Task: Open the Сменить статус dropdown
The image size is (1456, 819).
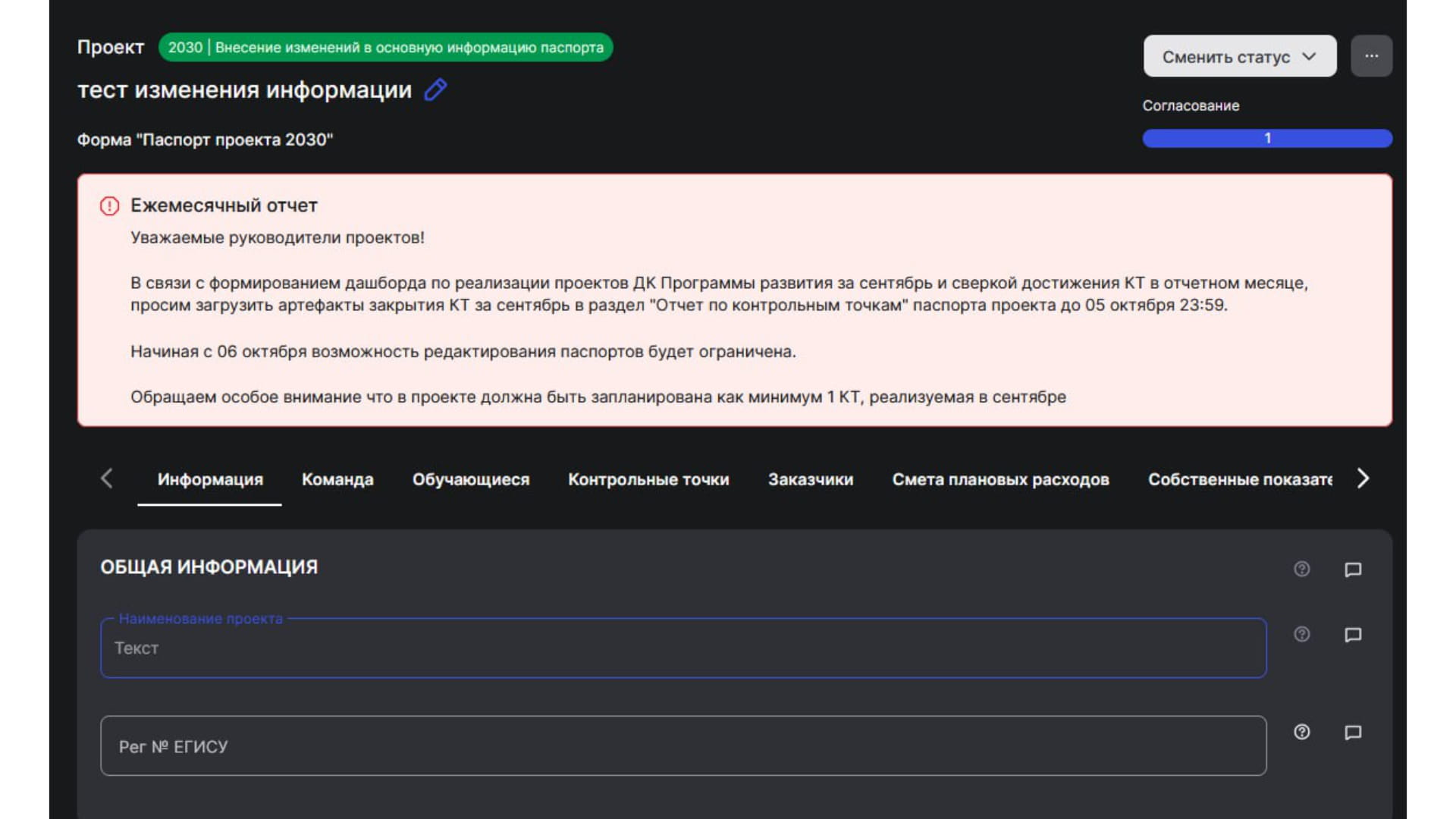Action: point(1240,56)
